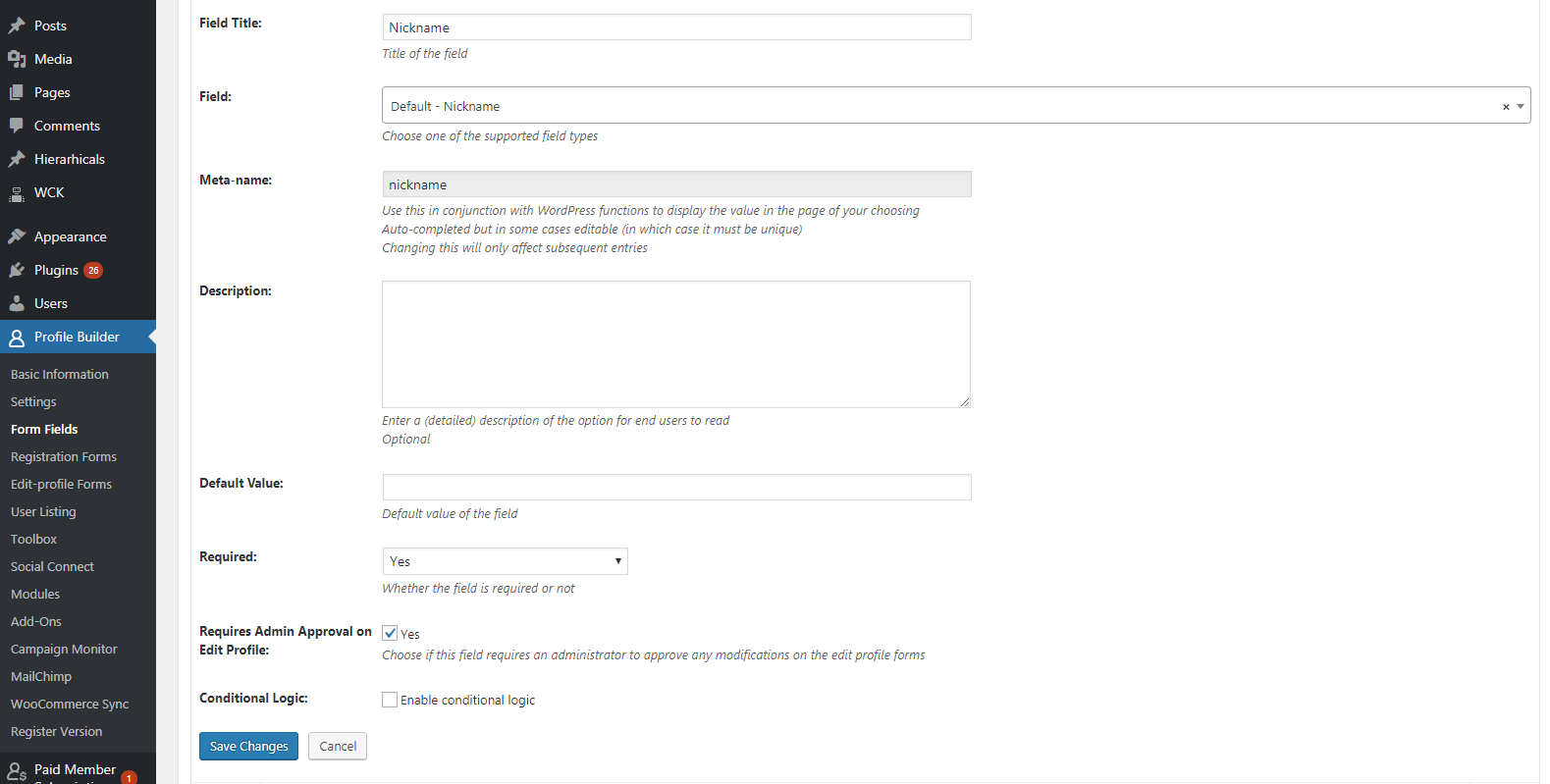The image size is (1550, 784).
Task: Open the Media library icon
Action: pyautogui.click(x=17, y=59)
